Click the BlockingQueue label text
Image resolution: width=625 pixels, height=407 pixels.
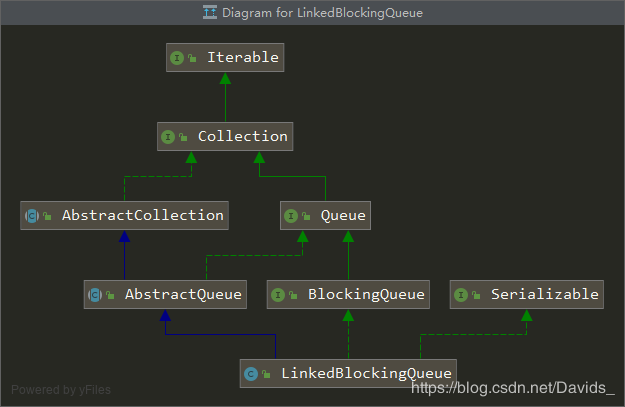click(x=366, y=295)
